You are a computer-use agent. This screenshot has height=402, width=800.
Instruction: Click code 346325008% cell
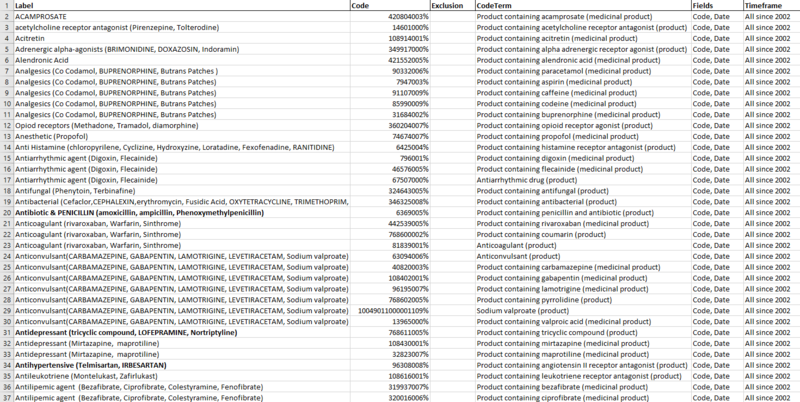click(x=390, y=202)
